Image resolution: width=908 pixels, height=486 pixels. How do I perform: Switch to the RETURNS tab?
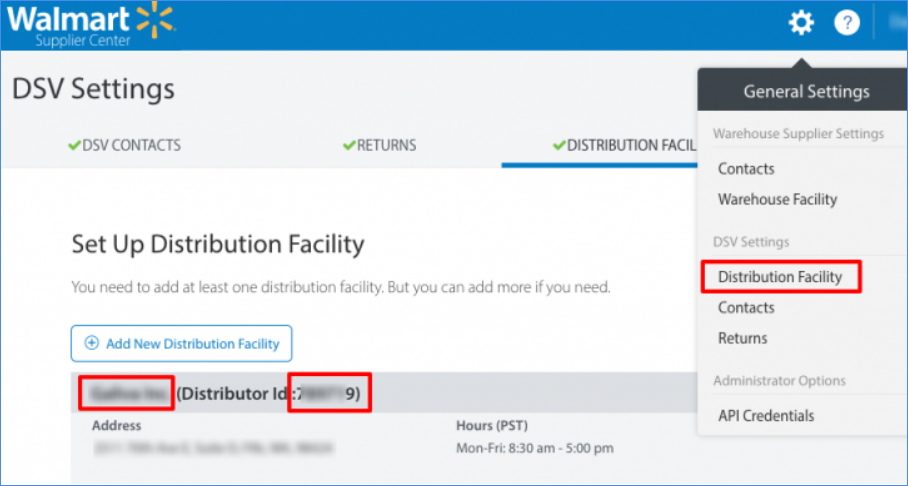point(379,145)
